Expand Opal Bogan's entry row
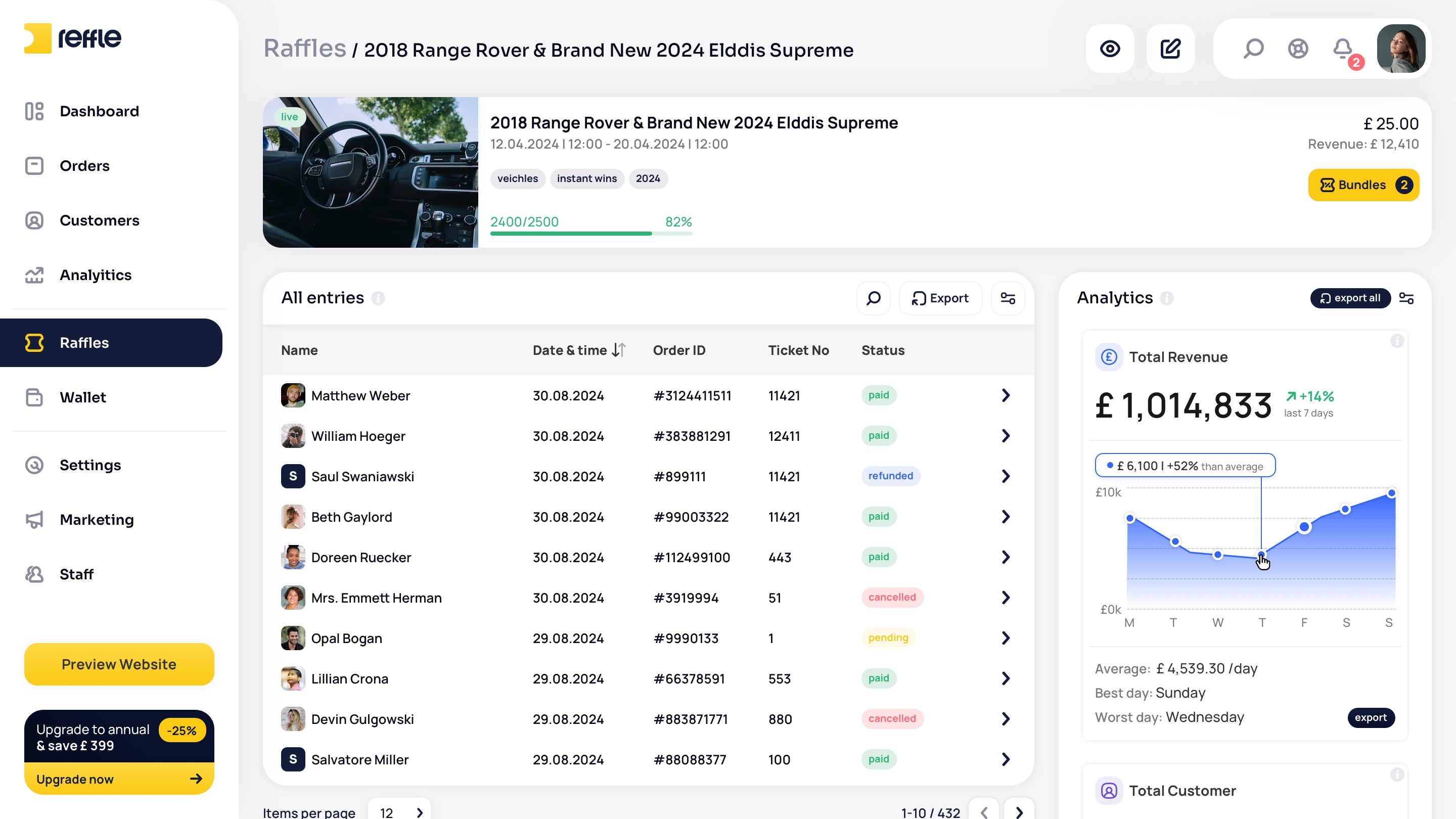 pyautogui.click(x=1006, y=638)
